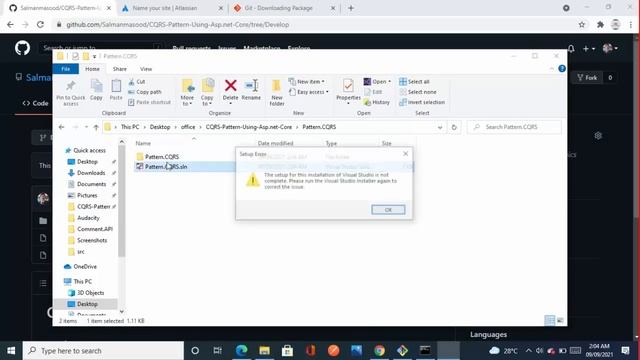Click Invert selection in the ribbon
The height and width of the screenshot is (360, 640).
point(422,102)
